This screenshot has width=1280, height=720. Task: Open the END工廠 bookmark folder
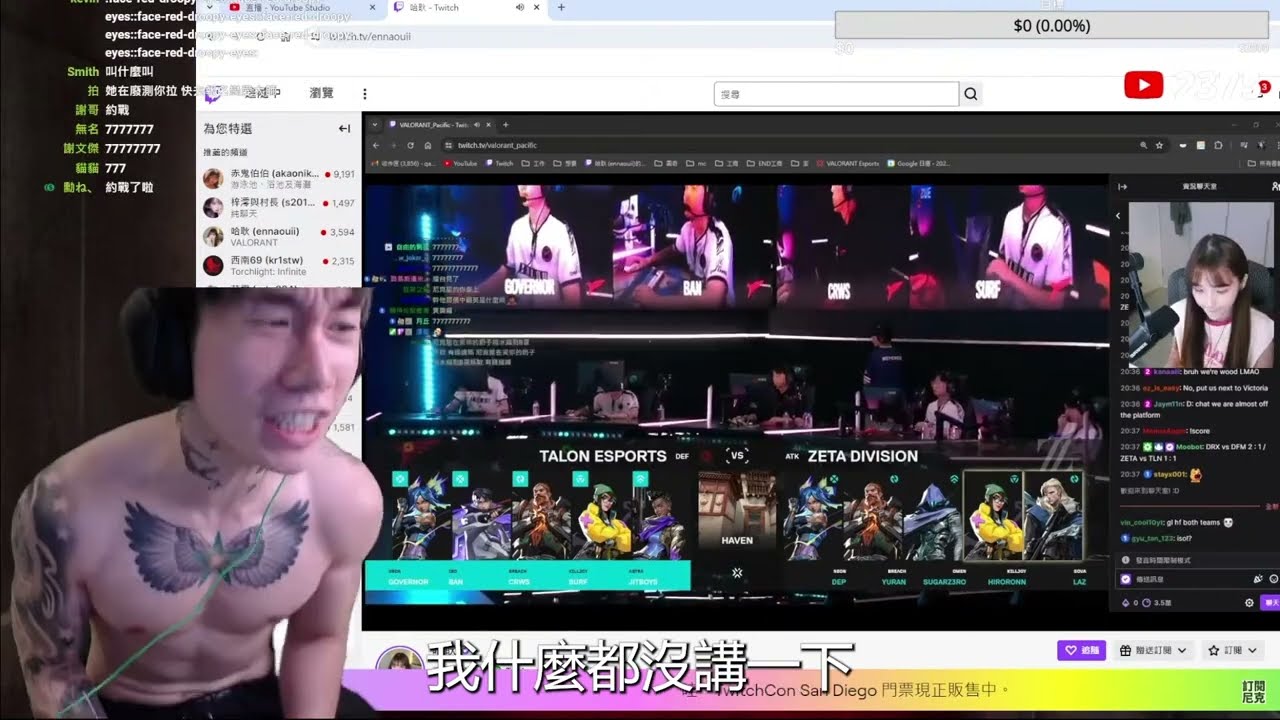click(x=764, y=163)
